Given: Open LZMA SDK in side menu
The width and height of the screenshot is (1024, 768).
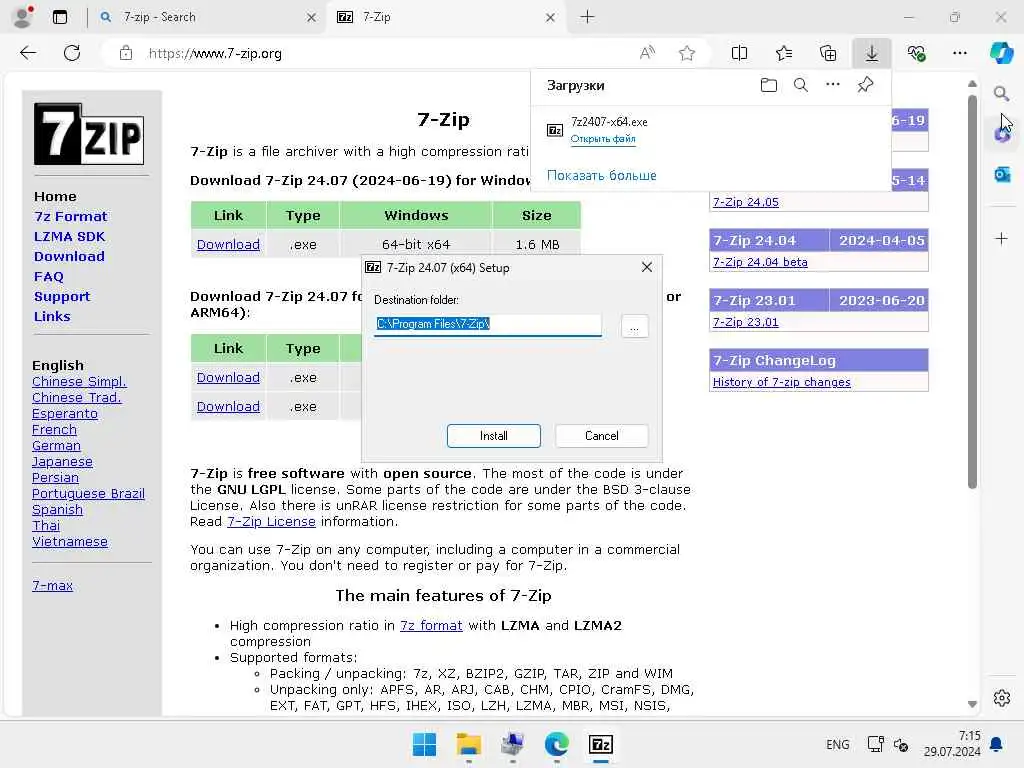Looking at the screenshot, I should (69, 236).
